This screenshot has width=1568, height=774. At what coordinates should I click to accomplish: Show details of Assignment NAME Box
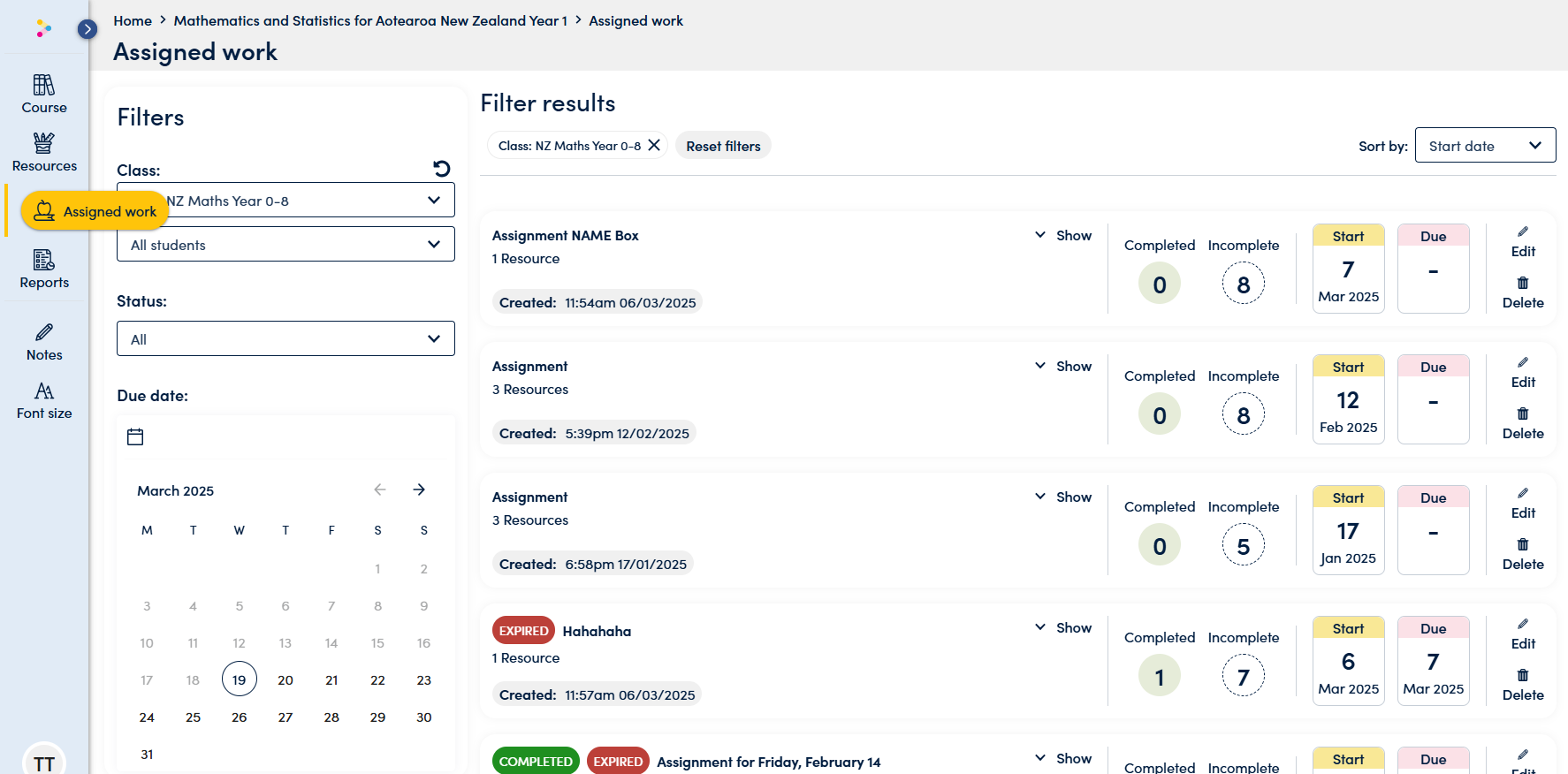point(1063,235)
